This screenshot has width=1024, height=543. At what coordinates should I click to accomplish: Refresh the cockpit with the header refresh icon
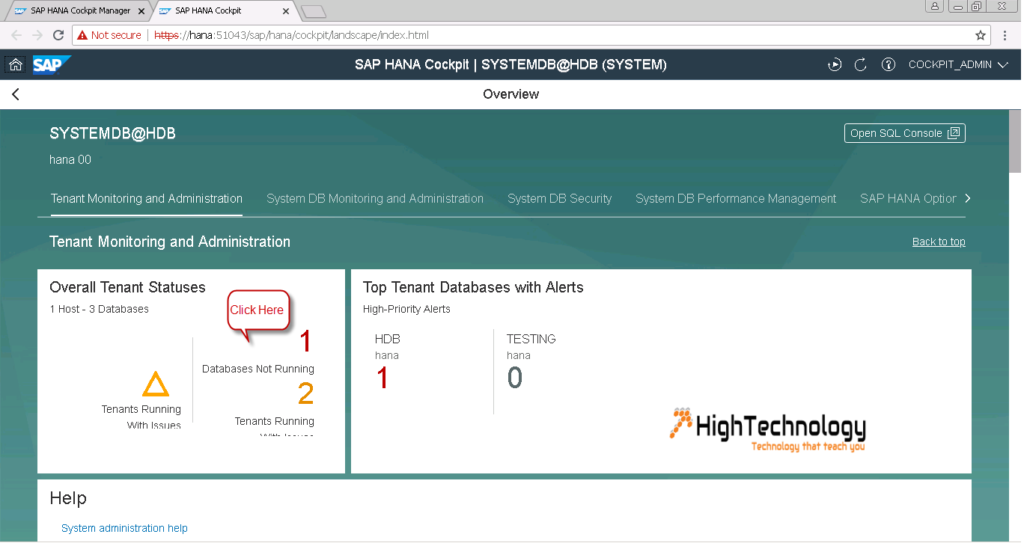click(861, 65)
